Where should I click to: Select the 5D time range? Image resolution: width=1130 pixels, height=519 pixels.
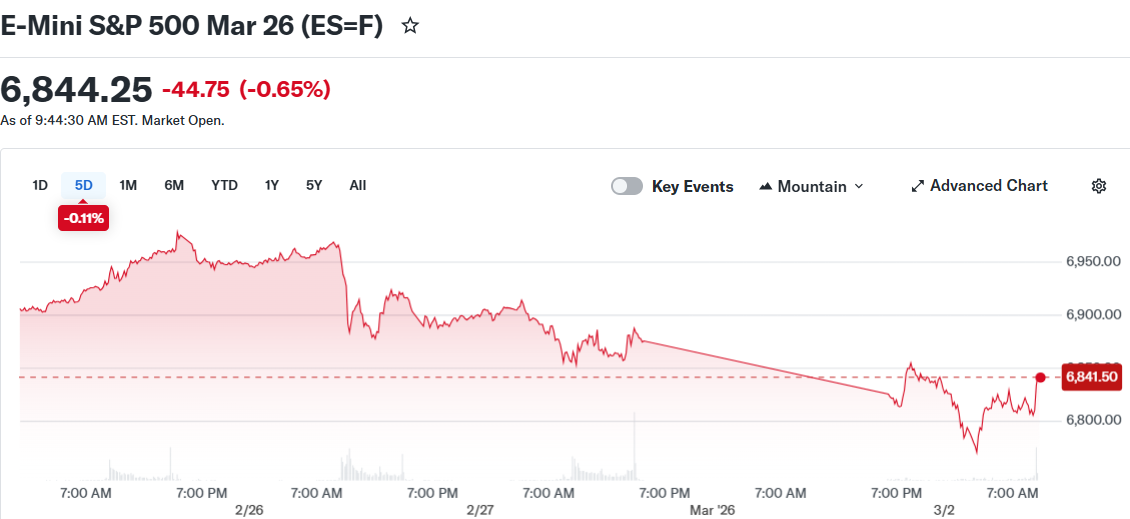pyautogui.click(x=84, y=185)
